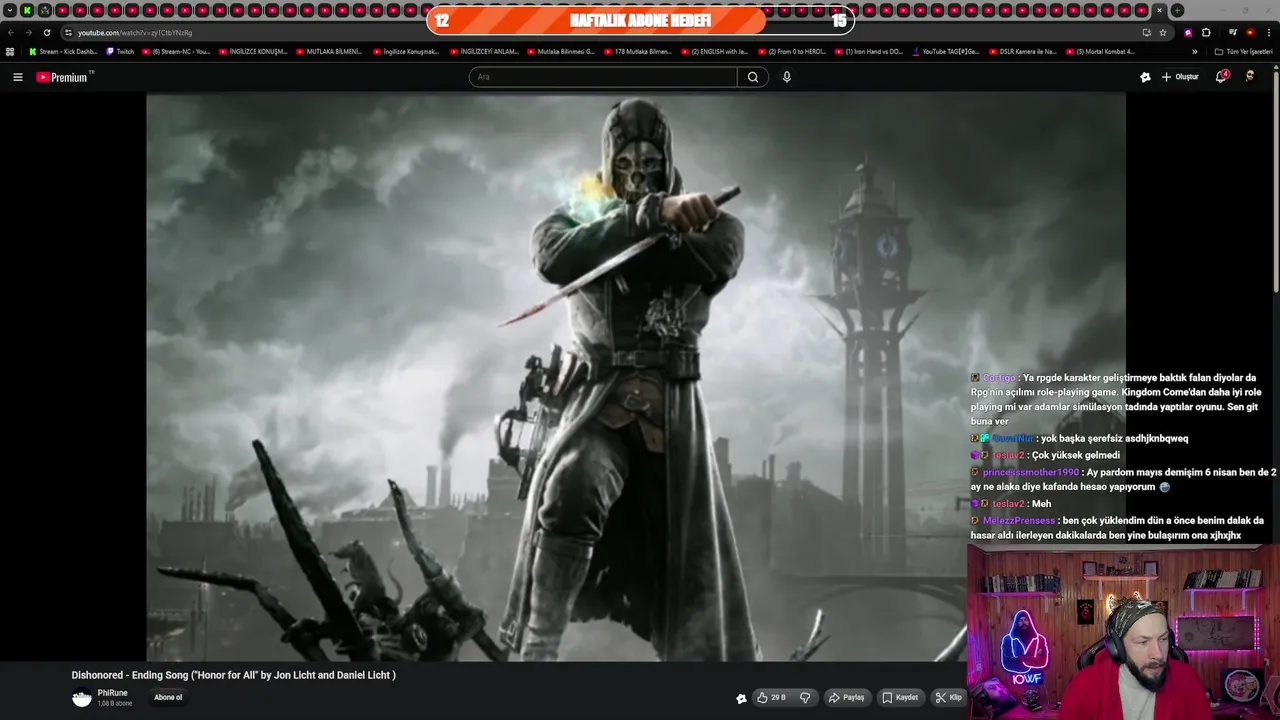Create a clip with Klip button
Image resolution: width=1280 pixels, height=720 pixels.
coord(948,698)
